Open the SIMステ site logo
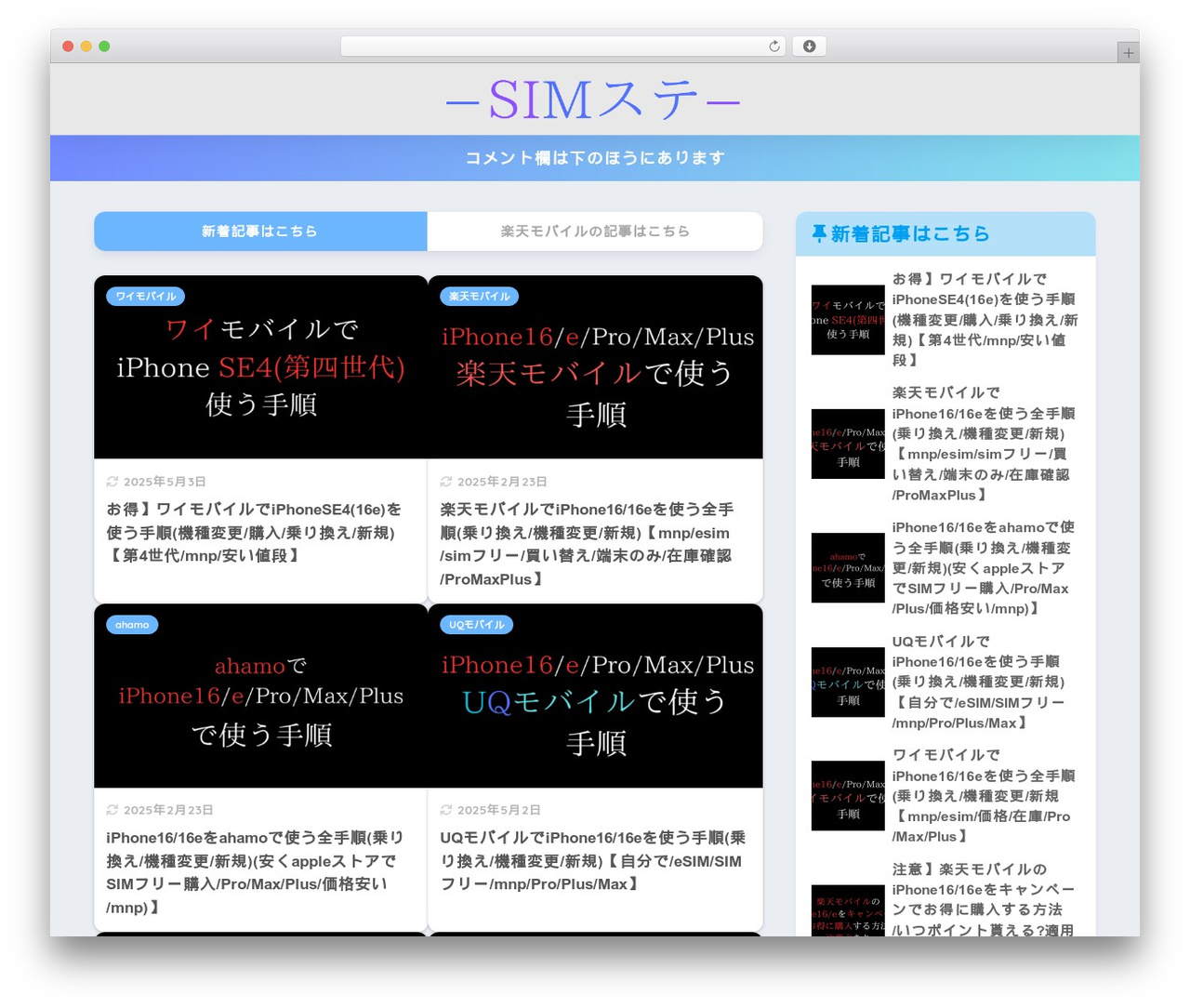This screenshot has height=1008, width=1190. (593, 99)
